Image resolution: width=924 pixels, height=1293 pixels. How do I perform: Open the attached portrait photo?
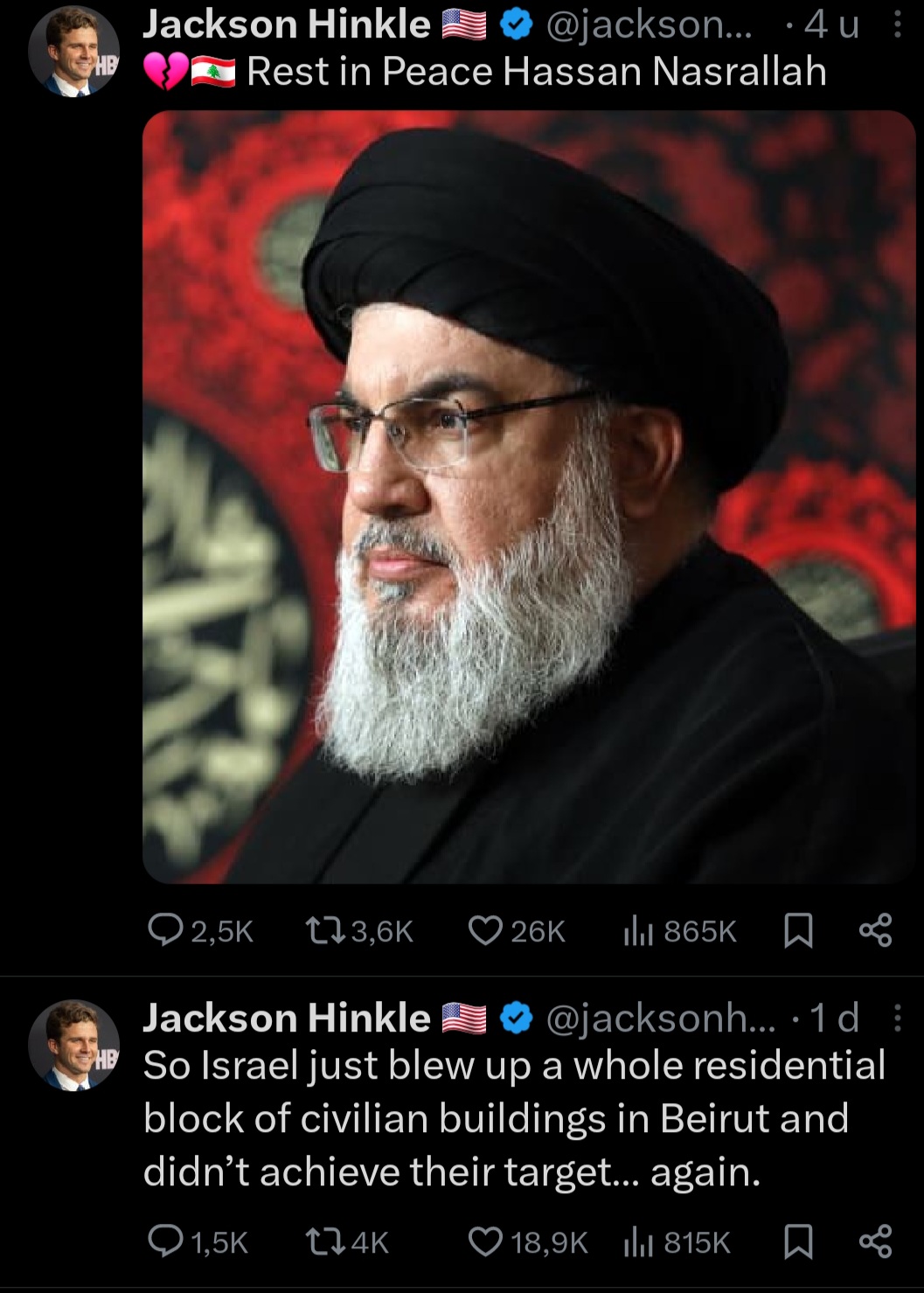click(529, 497)
